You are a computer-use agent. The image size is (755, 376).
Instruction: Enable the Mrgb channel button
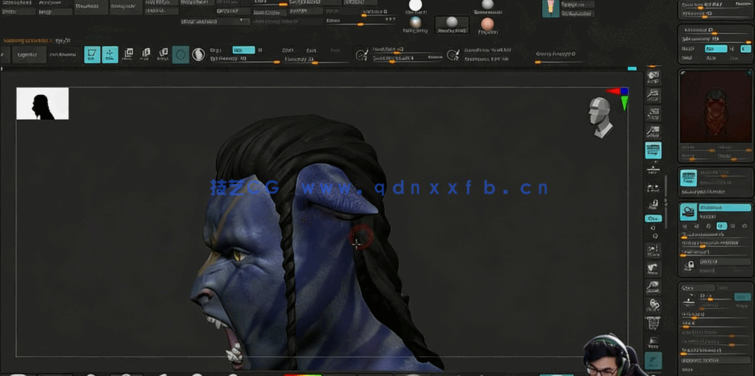tap(215, 50)
